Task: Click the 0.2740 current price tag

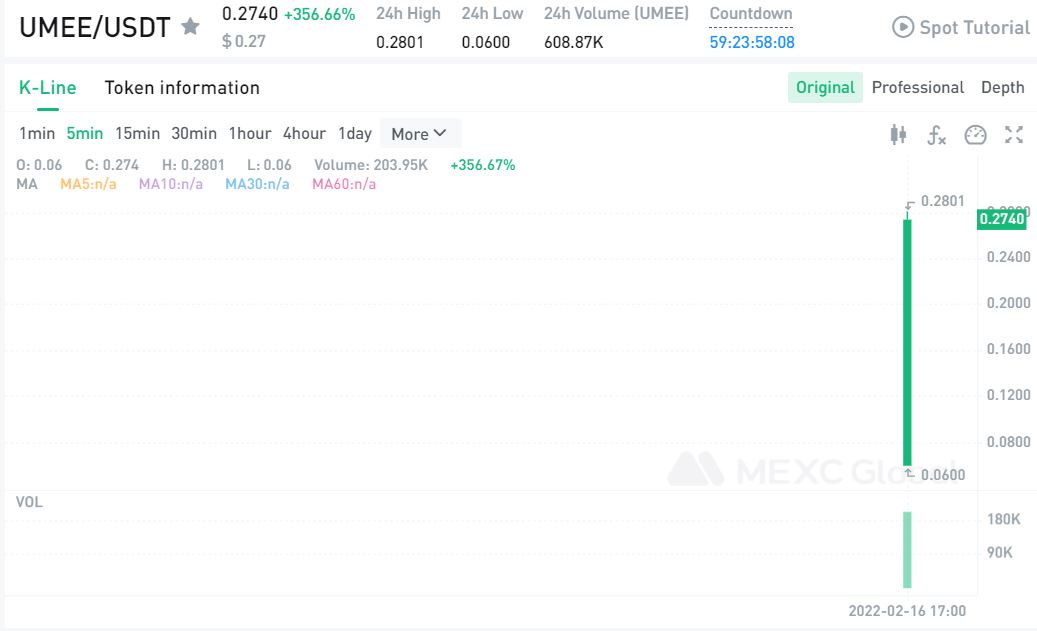Action: [x=1001, y=219]
